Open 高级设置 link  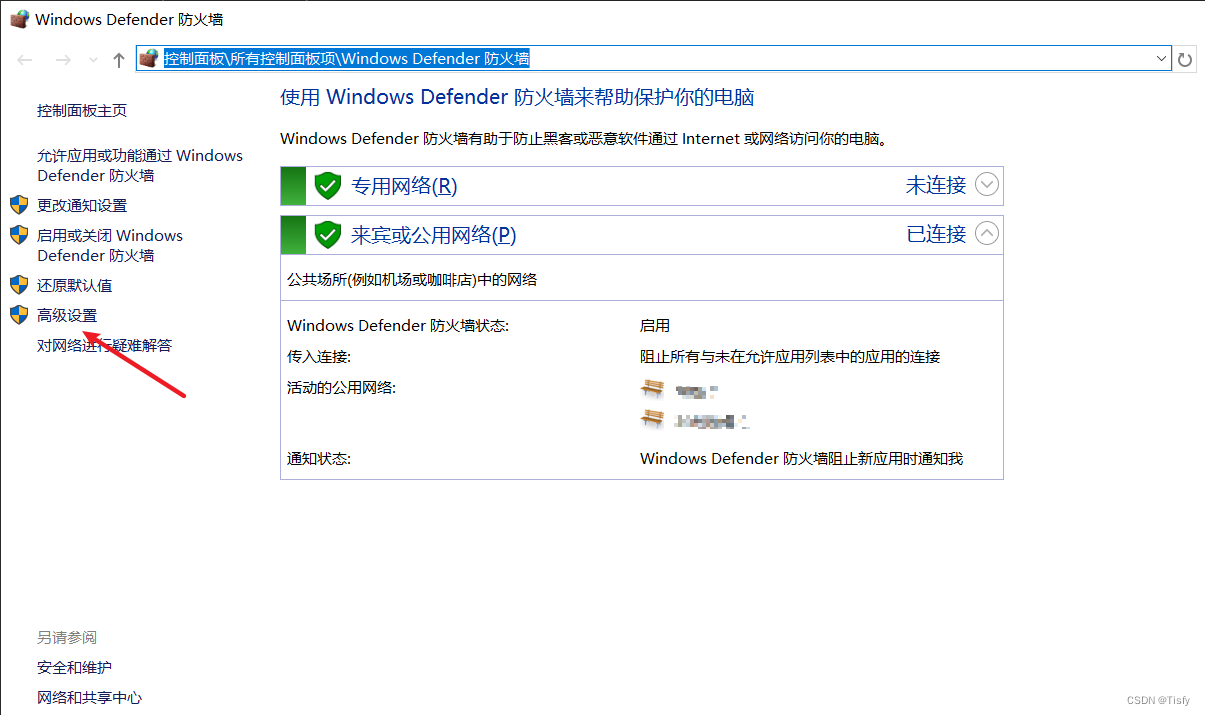(x=67, y=315)
